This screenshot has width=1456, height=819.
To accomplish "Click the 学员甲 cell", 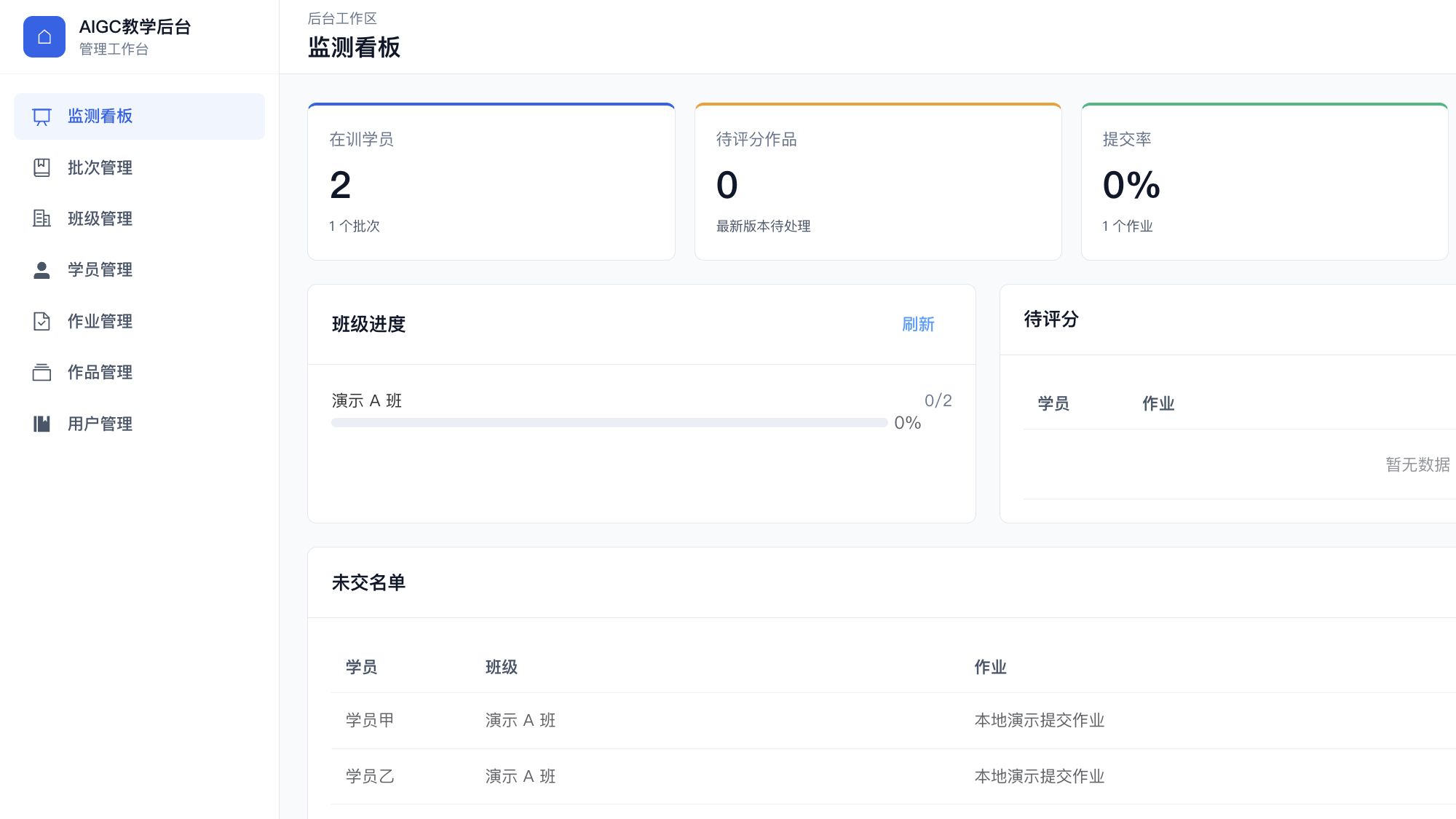I will 370,720.
